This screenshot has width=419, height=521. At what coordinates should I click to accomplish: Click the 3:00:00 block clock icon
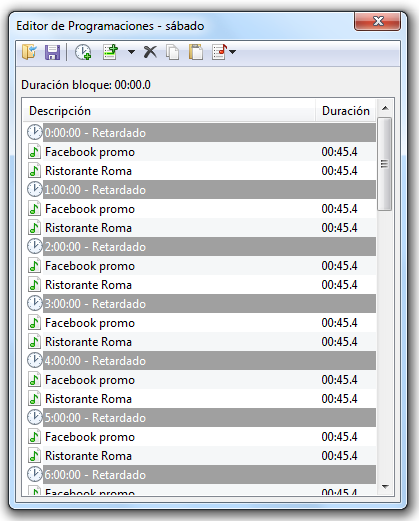point(35,303)
